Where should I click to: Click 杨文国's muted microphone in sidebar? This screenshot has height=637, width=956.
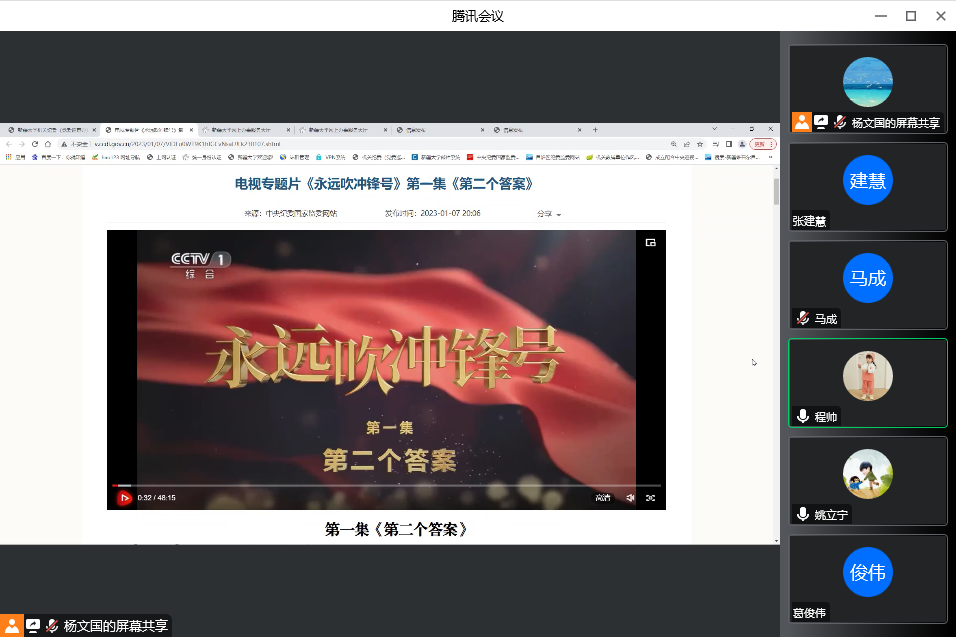(840, 122)
